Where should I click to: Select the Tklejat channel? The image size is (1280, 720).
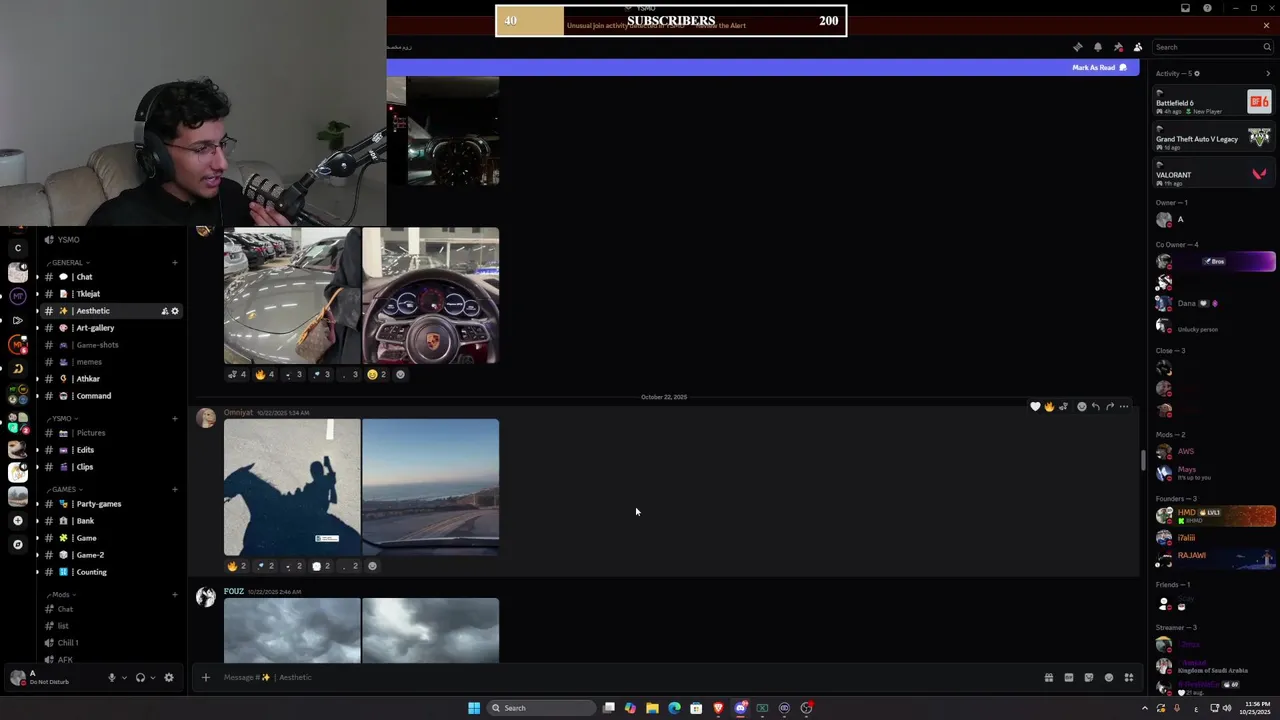pyautogui.click(x=110, y=294)
